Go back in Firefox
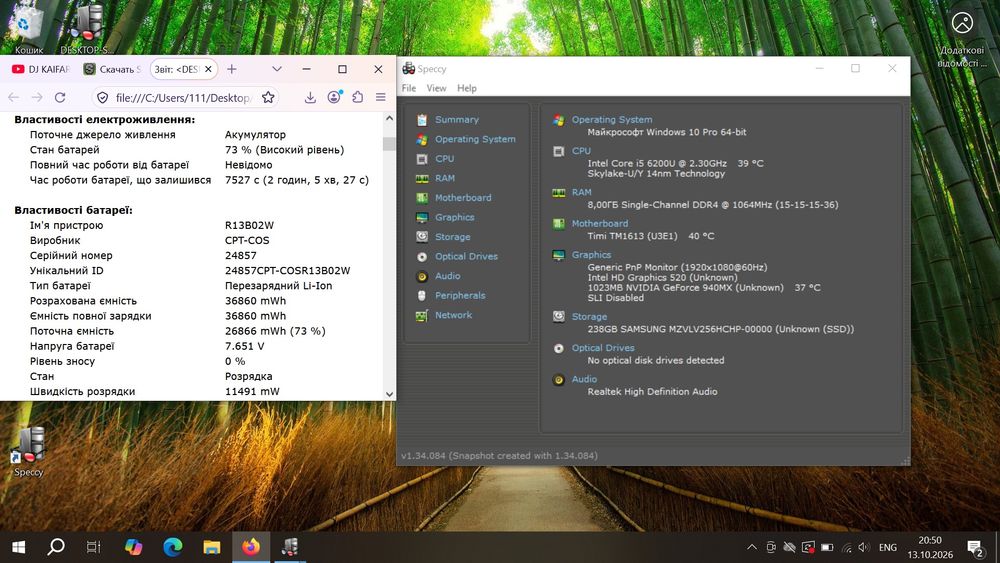The height and width of the screenshot is (563, 1000). pos(13,97)
